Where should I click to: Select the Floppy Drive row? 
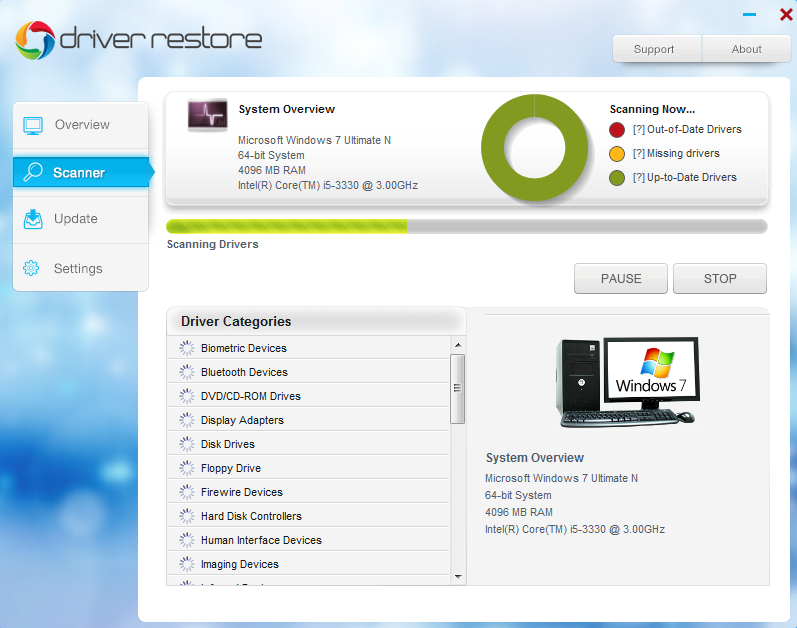(x=308, y=467)
